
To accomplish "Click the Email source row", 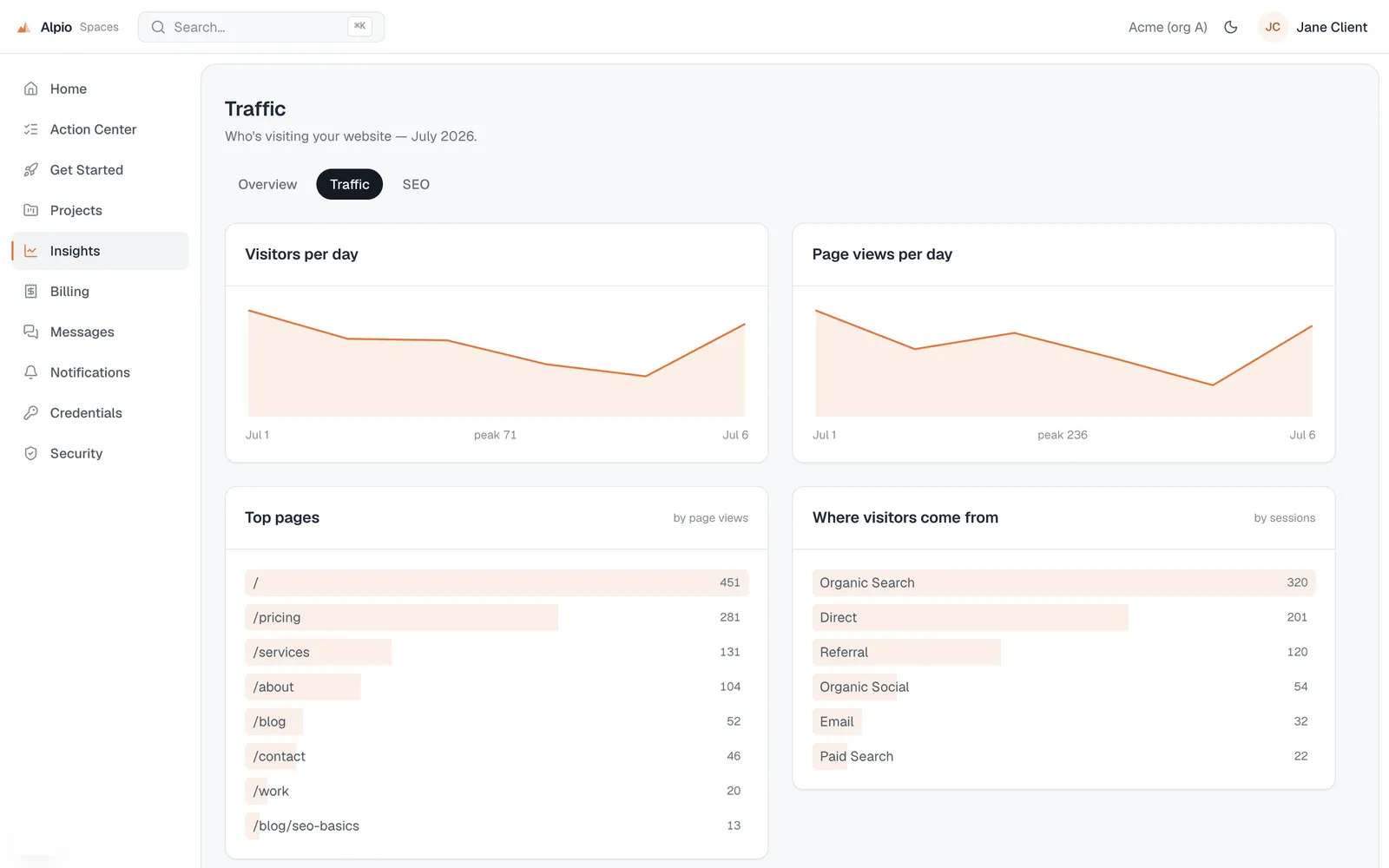I will coord(1063,721).
